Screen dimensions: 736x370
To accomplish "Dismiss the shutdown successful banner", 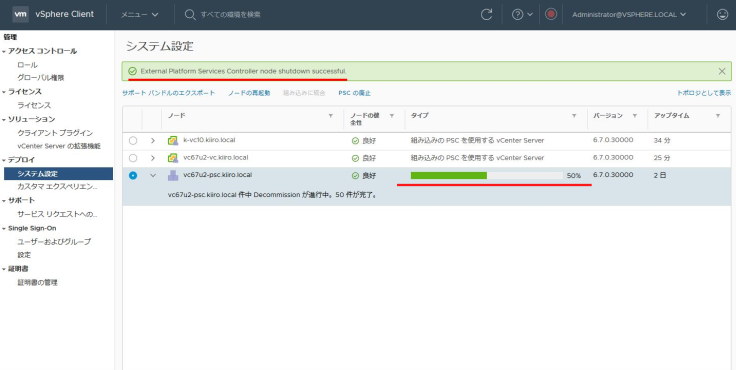I will coord(722,71).
